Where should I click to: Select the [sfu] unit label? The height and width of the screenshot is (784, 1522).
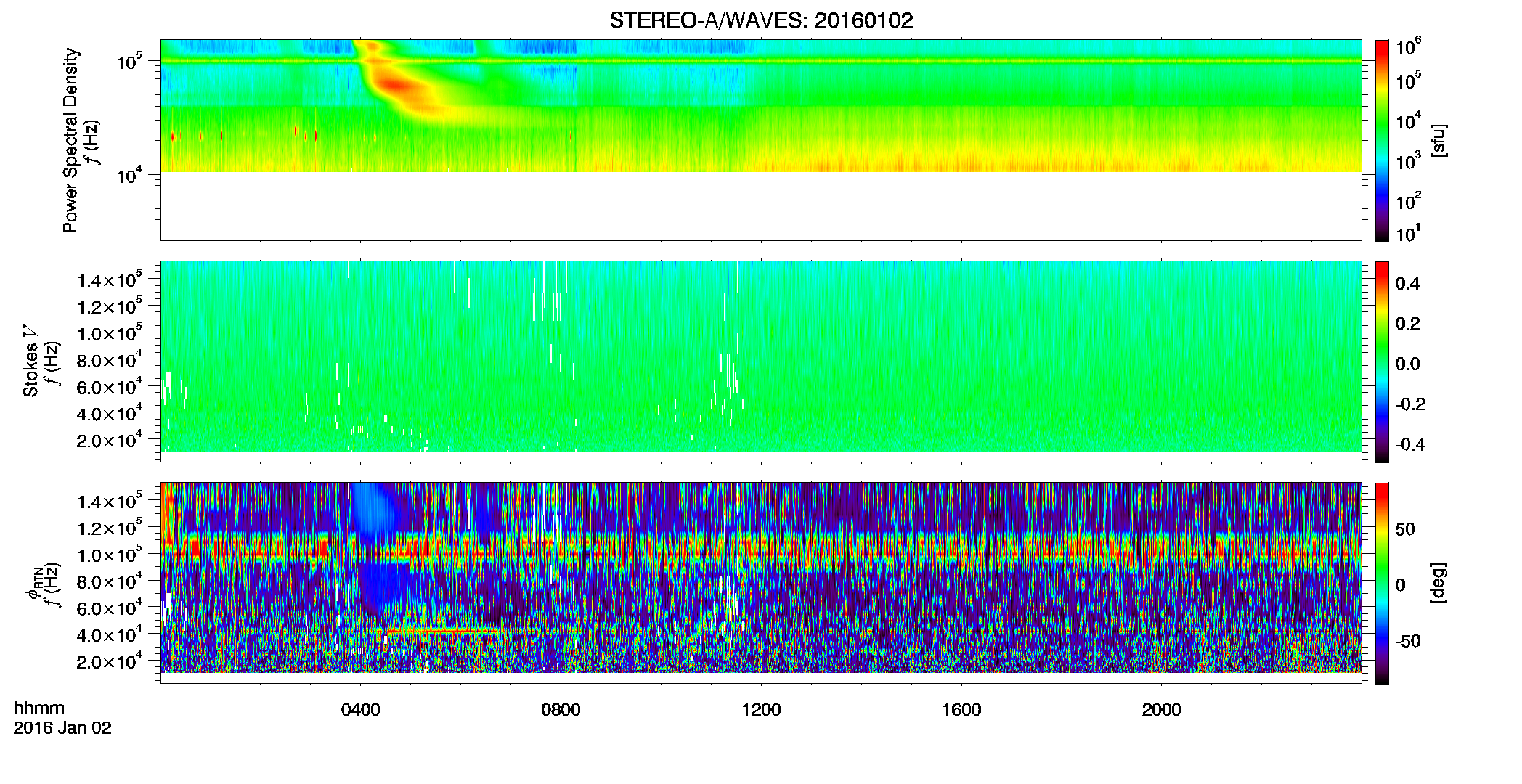[x=1438, y=141]
